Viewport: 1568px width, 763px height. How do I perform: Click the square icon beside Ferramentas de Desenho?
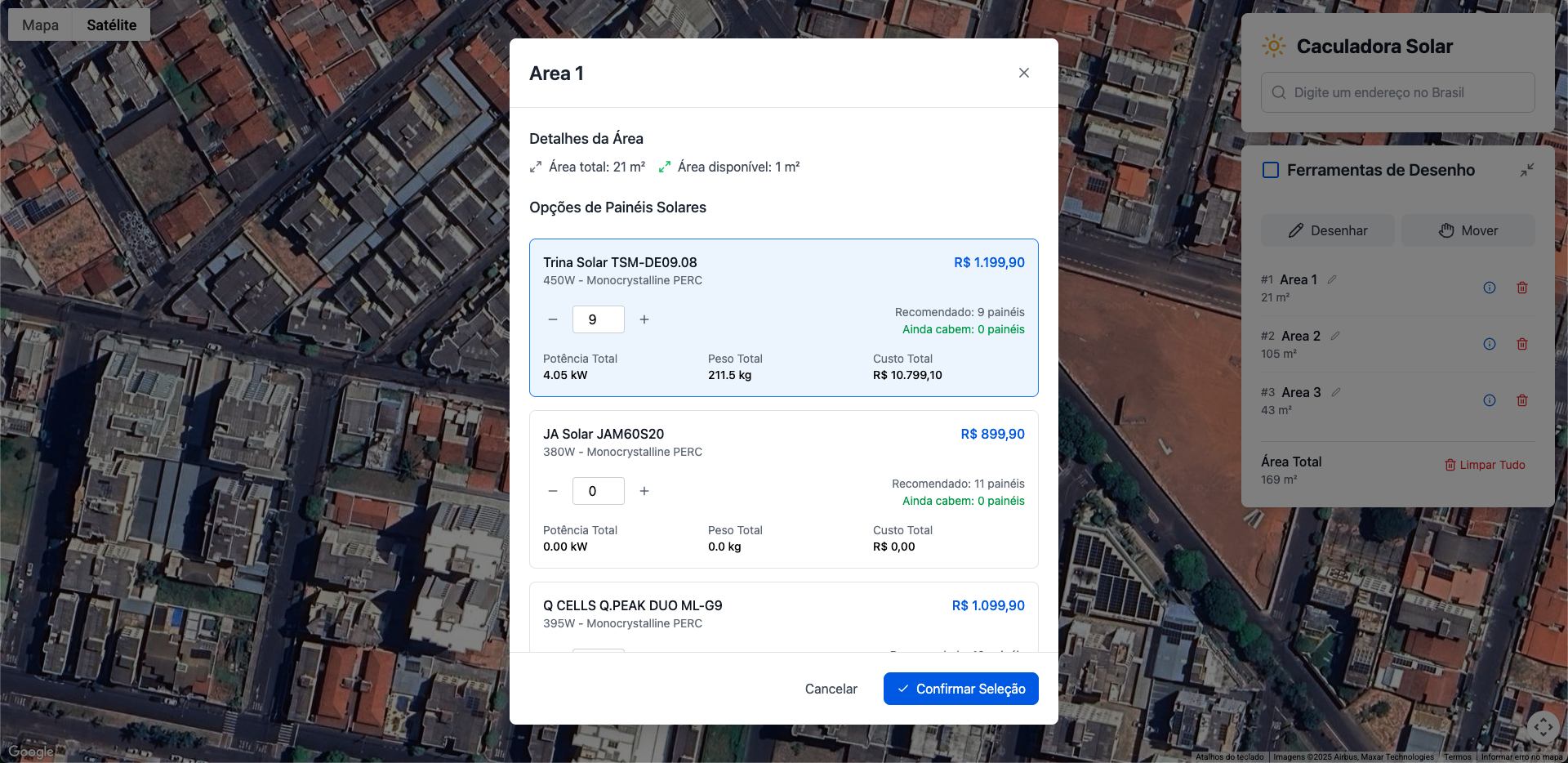click(1271, 170)
